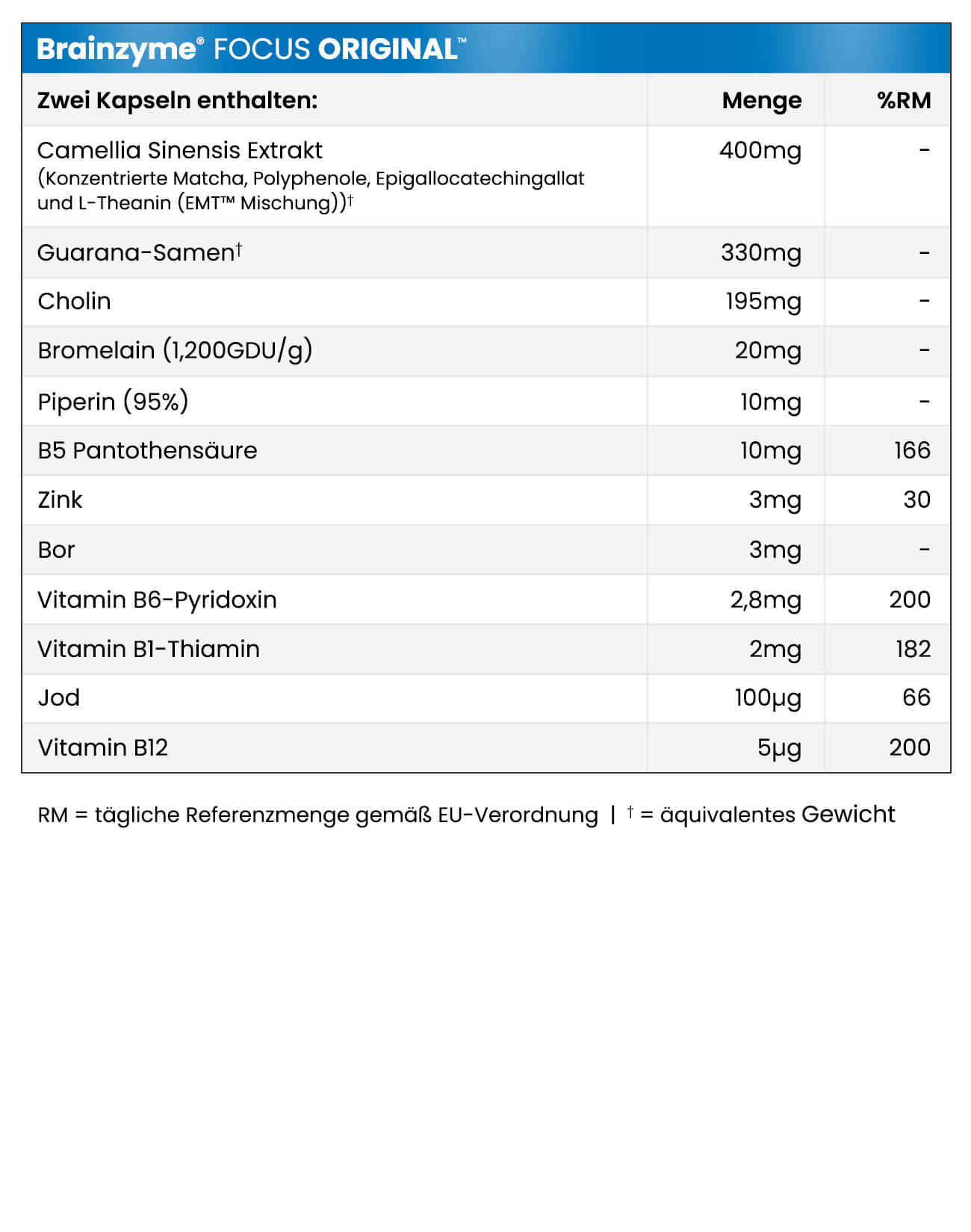Click the 'Zwei Kapseln enthalten:' column heading

pos(177,100)
